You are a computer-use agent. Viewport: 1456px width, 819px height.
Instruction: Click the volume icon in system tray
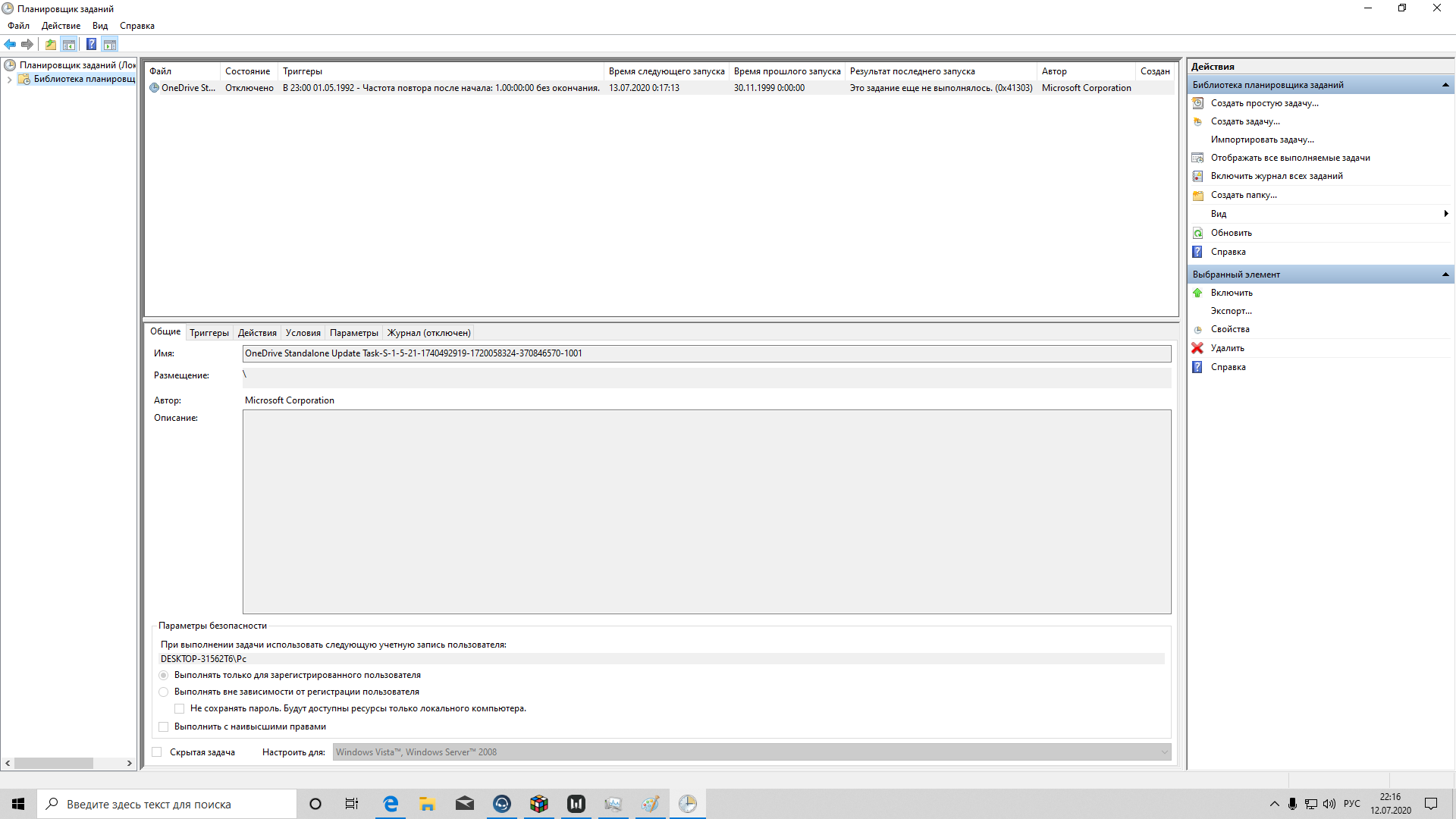[x=1329, y=804]
